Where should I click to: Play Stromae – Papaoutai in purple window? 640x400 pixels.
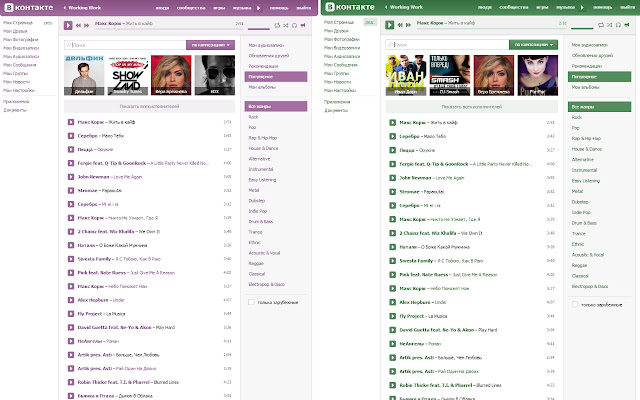[x=71, y=191]
